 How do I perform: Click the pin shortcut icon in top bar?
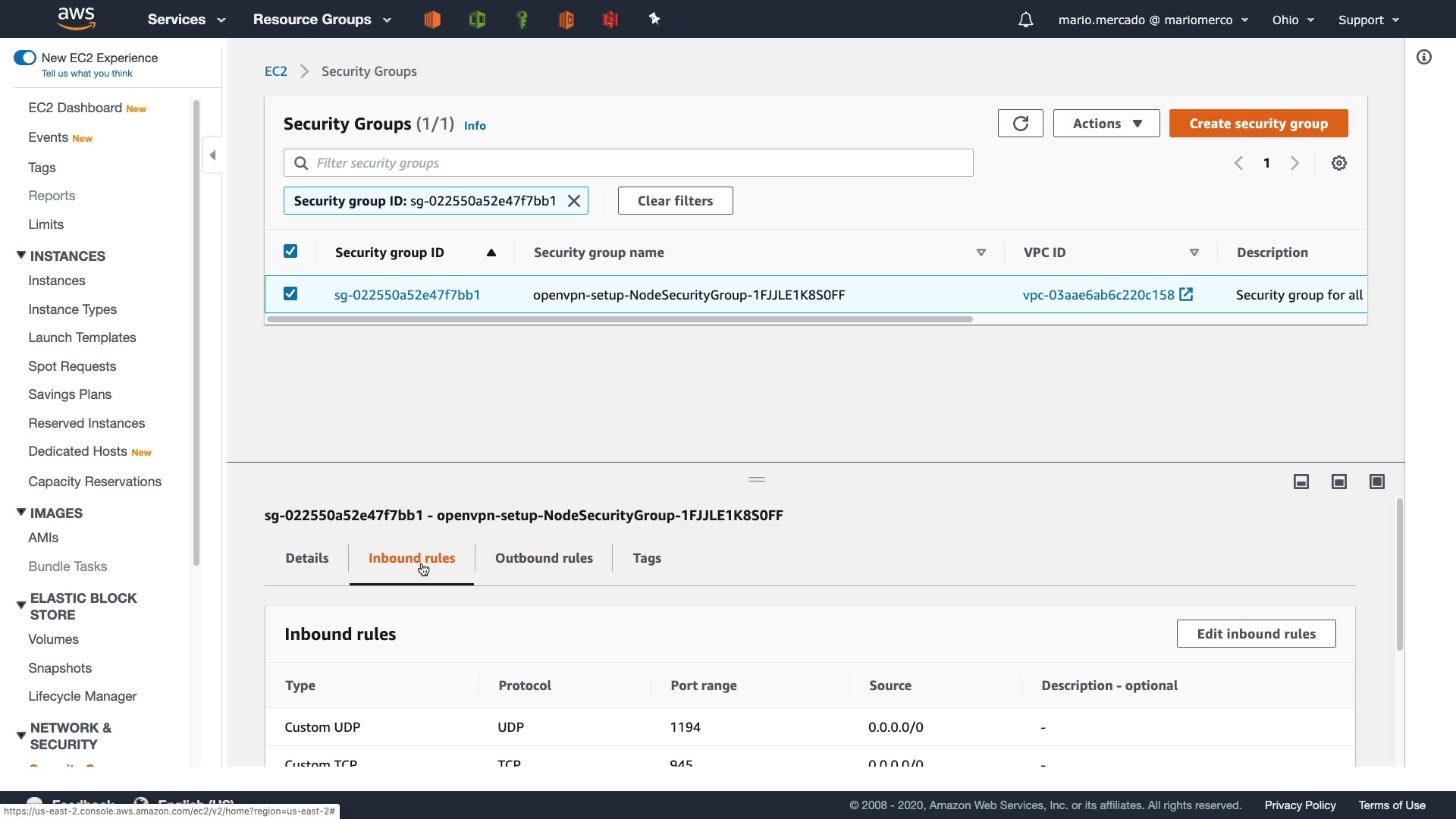point(654,20)
